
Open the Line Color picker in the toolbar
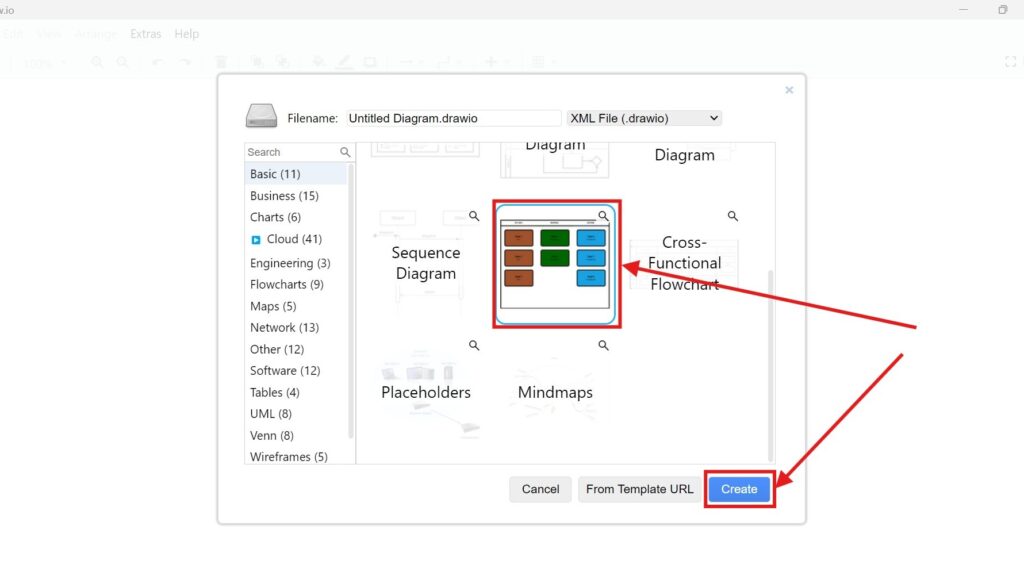tap(343, 61)
